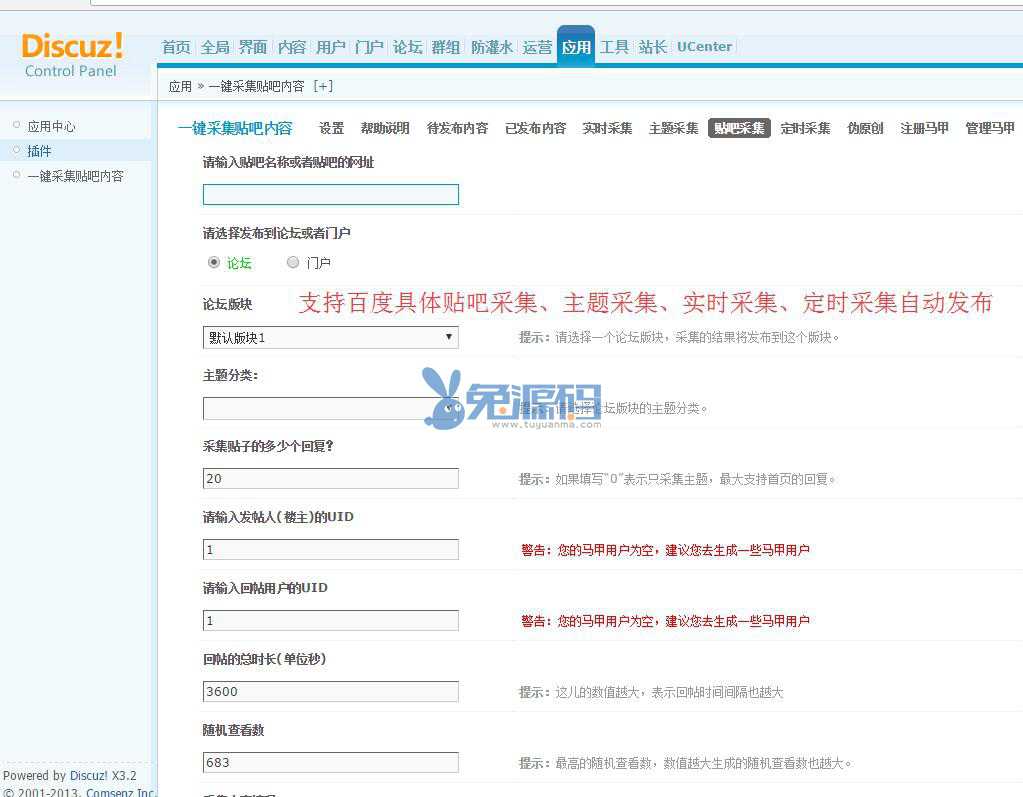The width and height of the screenshot is (1023, 797).
Task: Select 插件 in the left sidebar
Action: 39,151
